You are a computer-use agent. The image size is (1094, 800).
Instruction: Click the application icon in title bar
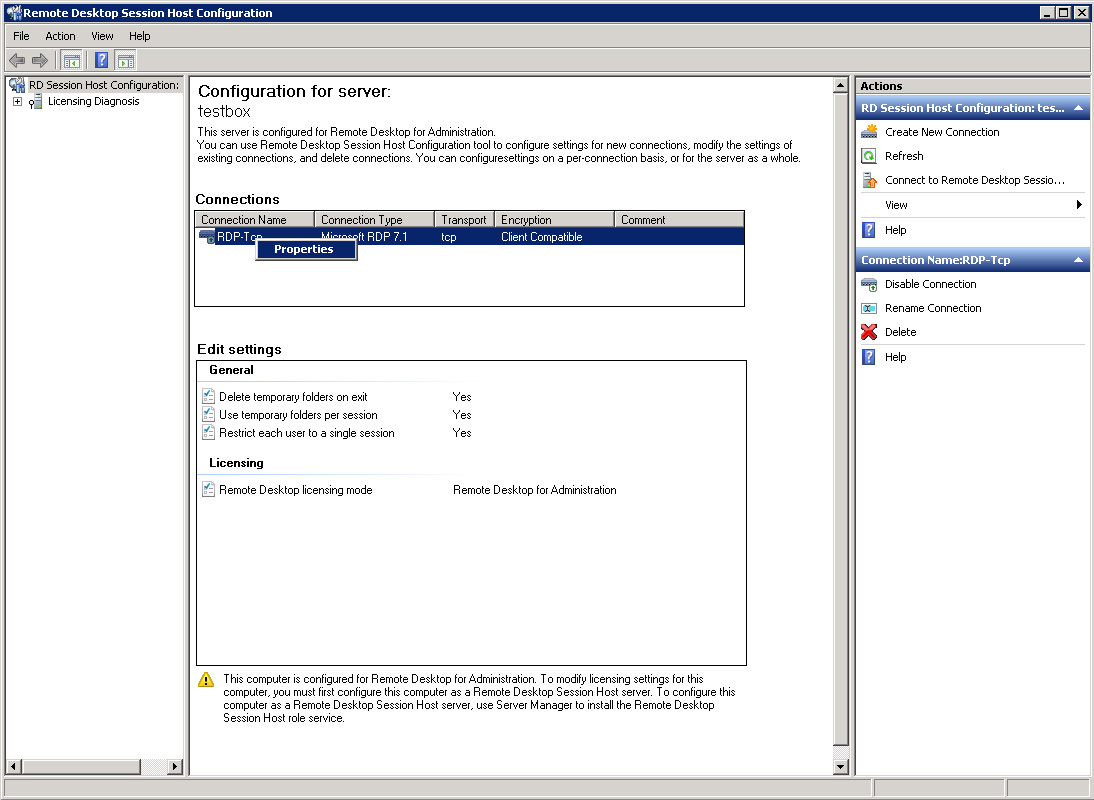click(x=14, y=13)
